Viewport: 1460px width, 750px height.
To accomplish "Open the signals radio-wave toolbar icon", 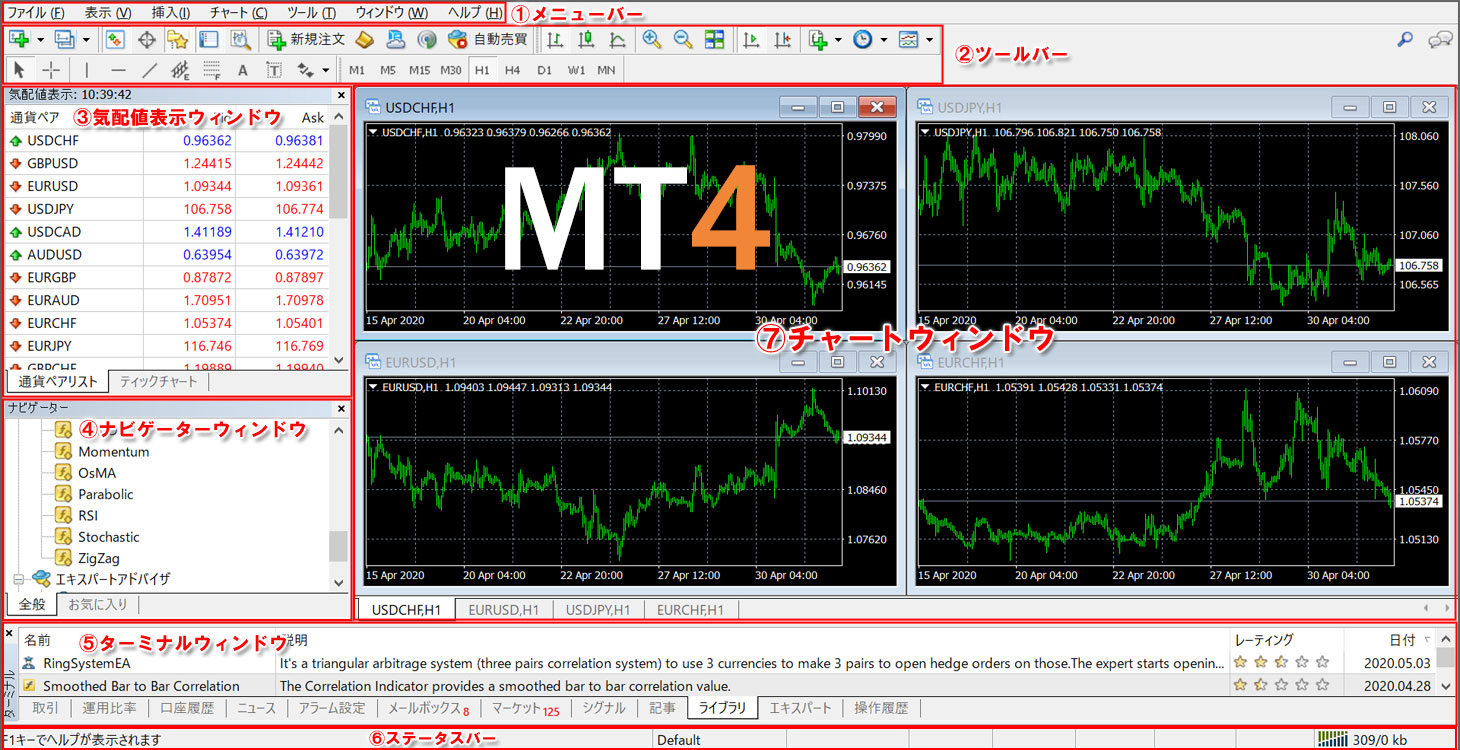I will 427,40.
